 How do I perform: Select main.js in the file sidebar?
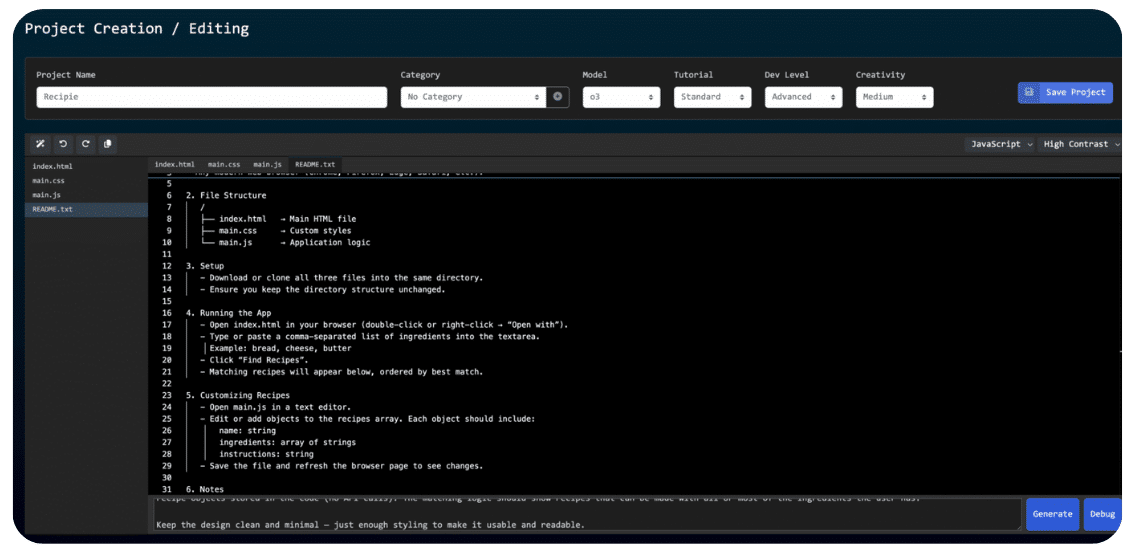pyautogui.click(x=46, y=195)
